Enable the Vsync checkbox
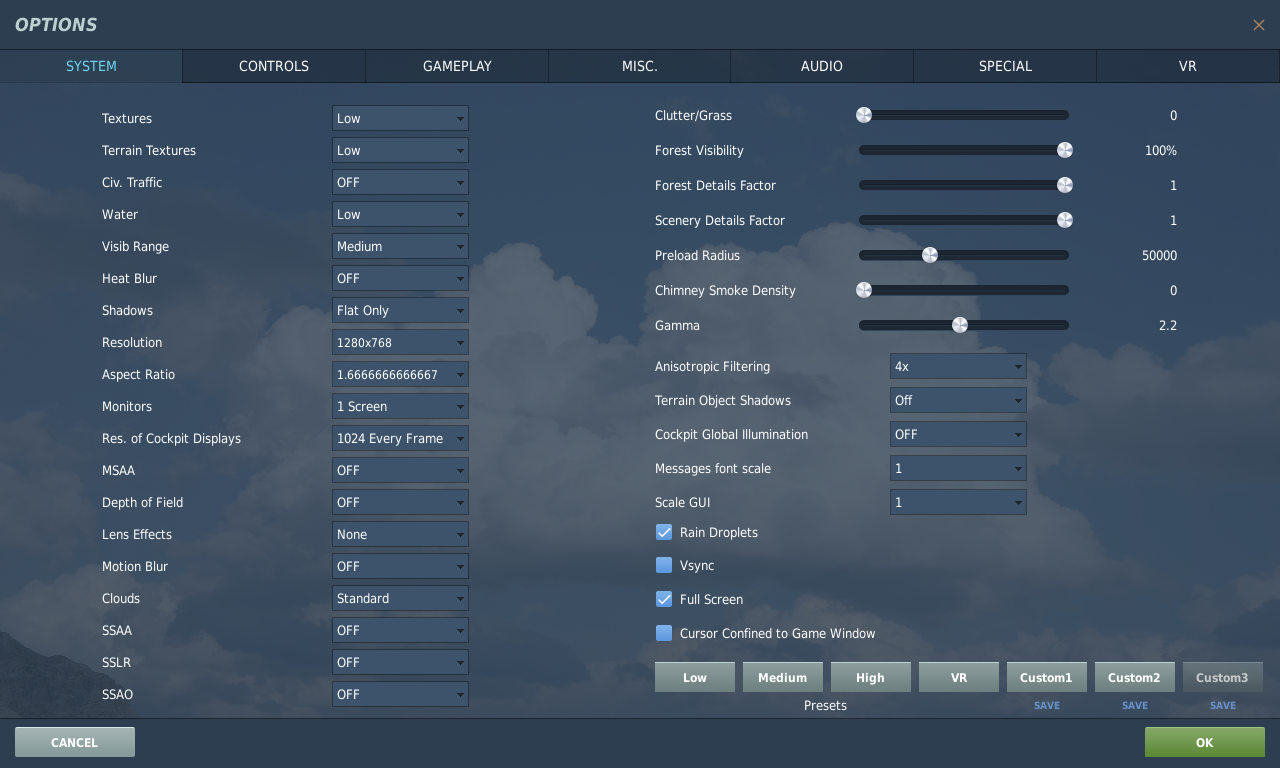 [x=664, y=565]
